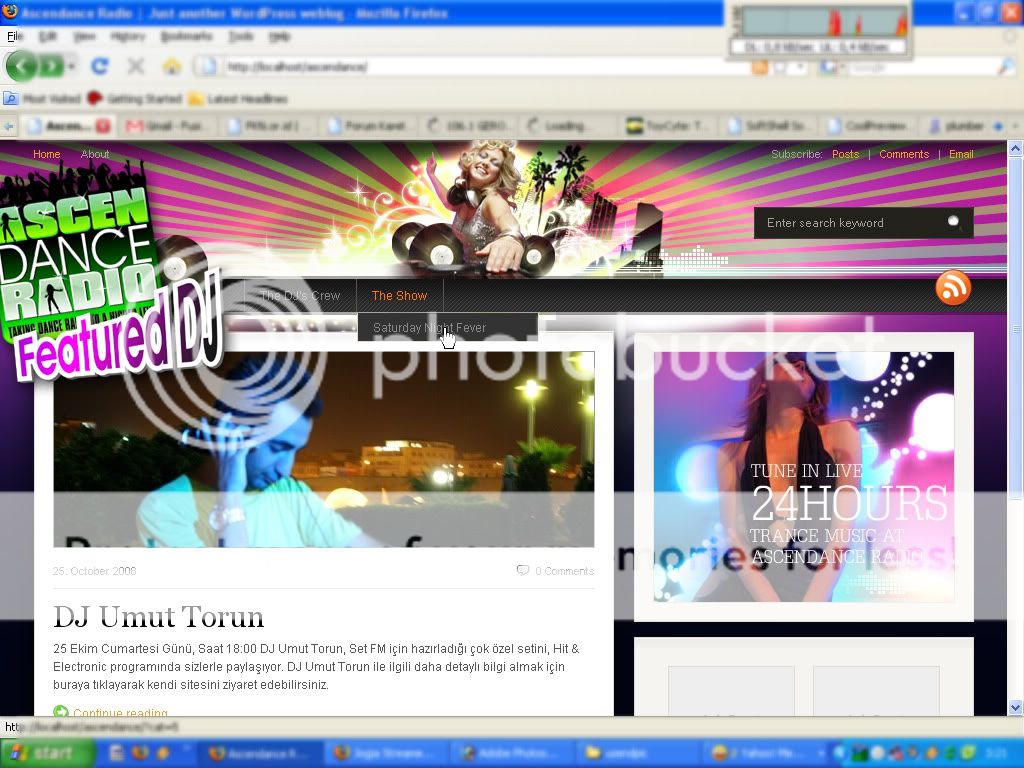Viewport: 1024px width, 768px height.
Task: Click the orange RSS feed icon in address bar
Action: pyautogui.click(x=760, y=67)
